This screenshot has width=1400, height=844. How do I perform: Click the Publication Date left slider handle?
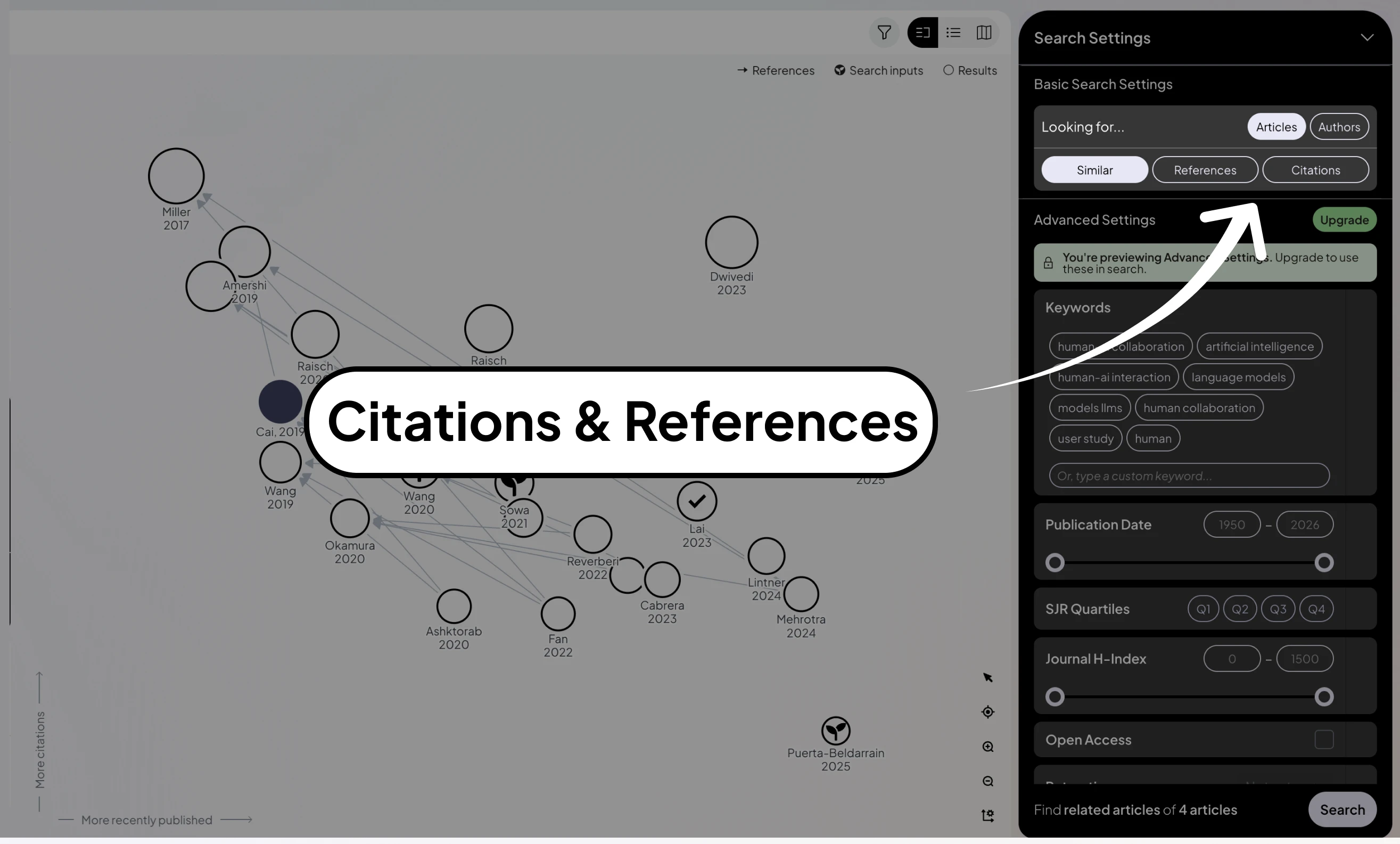click(x=1055, y=563)
